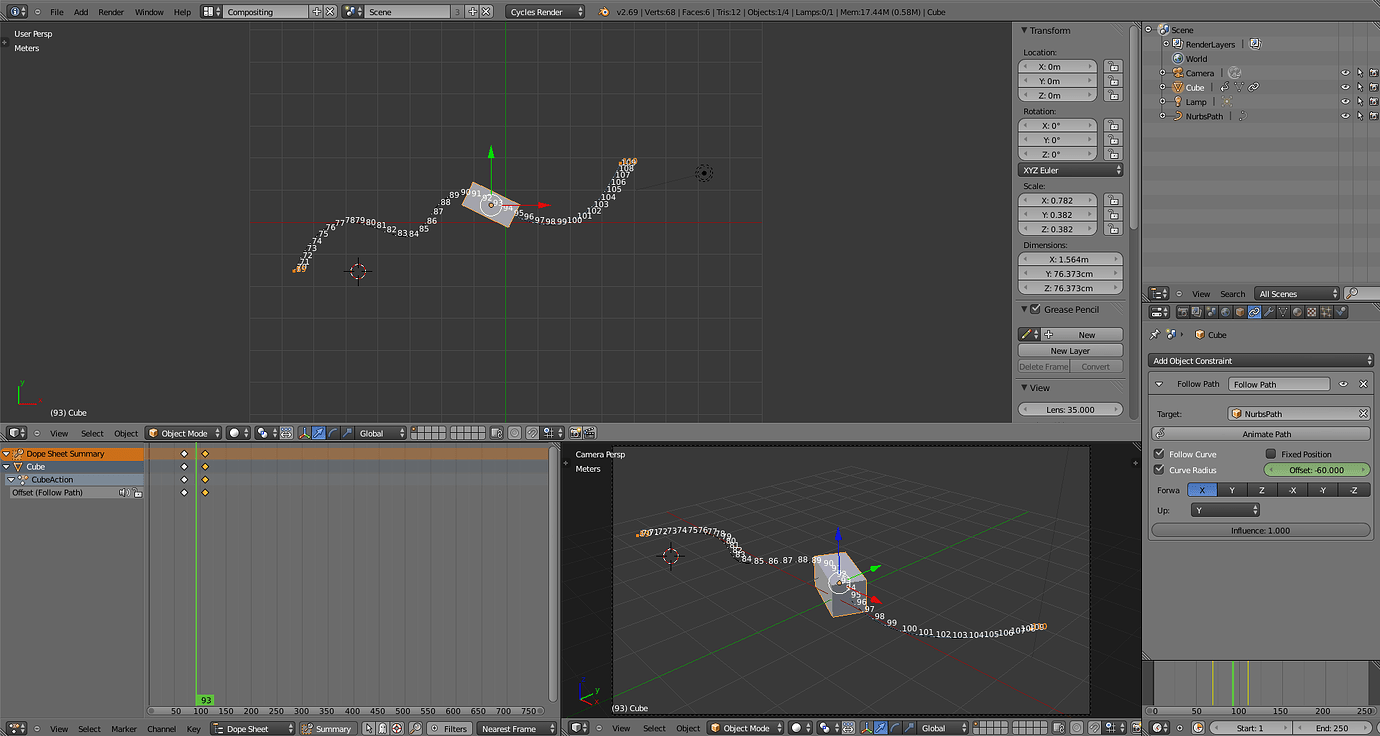Collapse the Transform panel

[x=1024, y=30]
